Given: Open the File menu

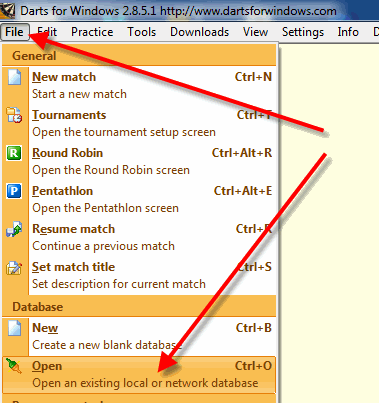Looking at the screenshot, I should (14, 32).
